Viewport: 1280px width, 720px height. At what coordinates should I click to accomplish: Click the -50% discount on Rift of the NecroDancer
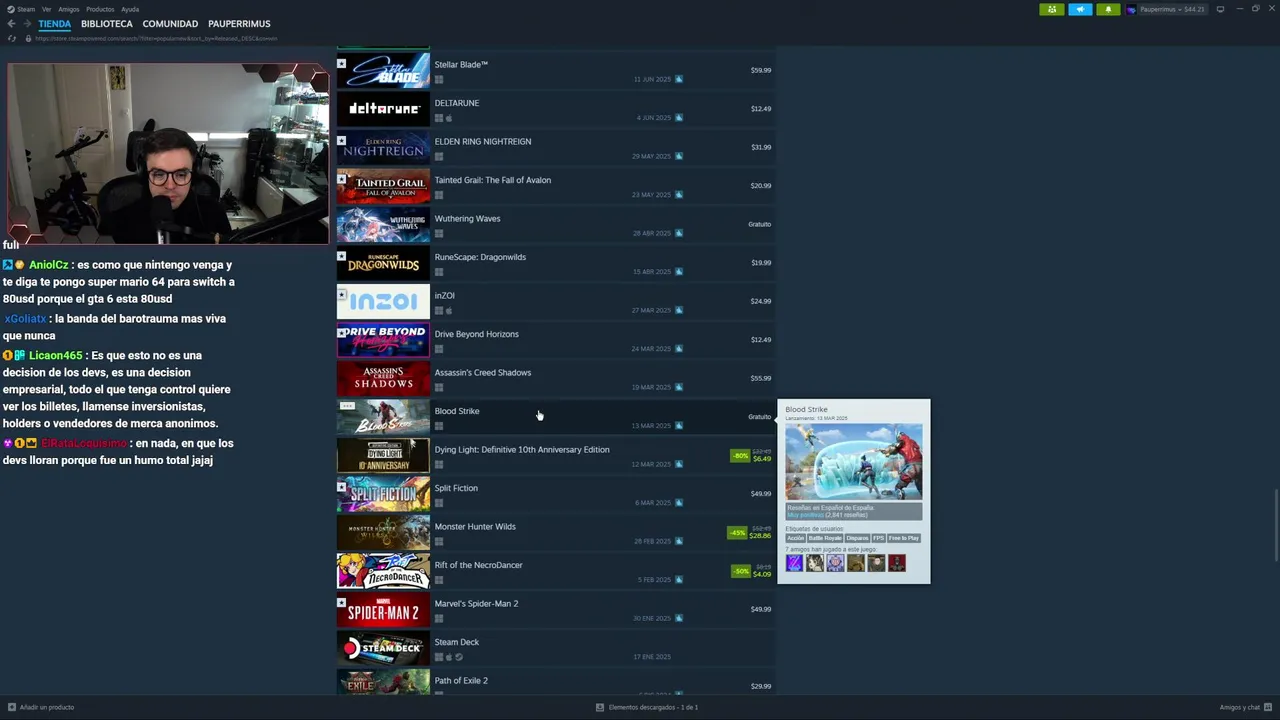tap(740, 571)
